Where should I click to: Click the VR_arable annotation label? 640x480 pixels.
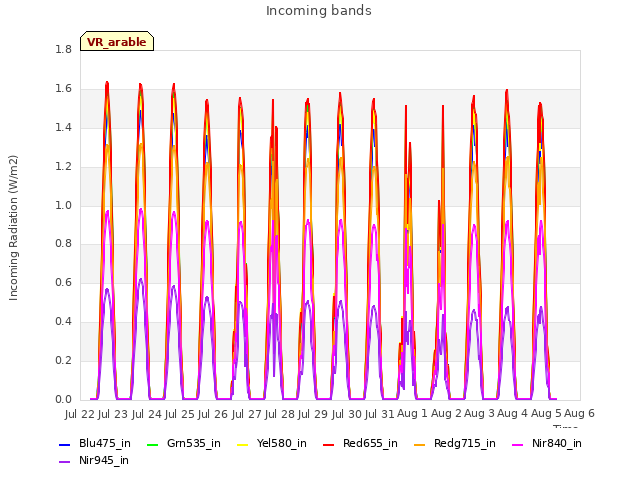tap(117, 41)
